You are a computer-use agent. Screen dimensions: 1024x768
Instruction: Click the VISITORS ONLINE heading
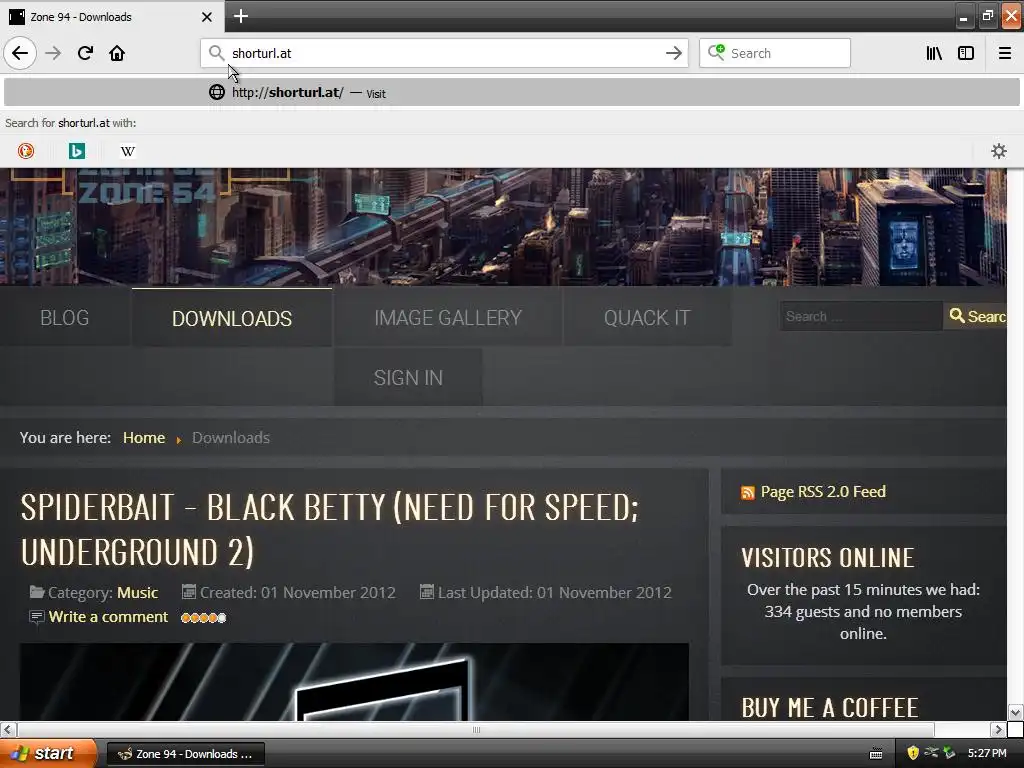(827, 558)
